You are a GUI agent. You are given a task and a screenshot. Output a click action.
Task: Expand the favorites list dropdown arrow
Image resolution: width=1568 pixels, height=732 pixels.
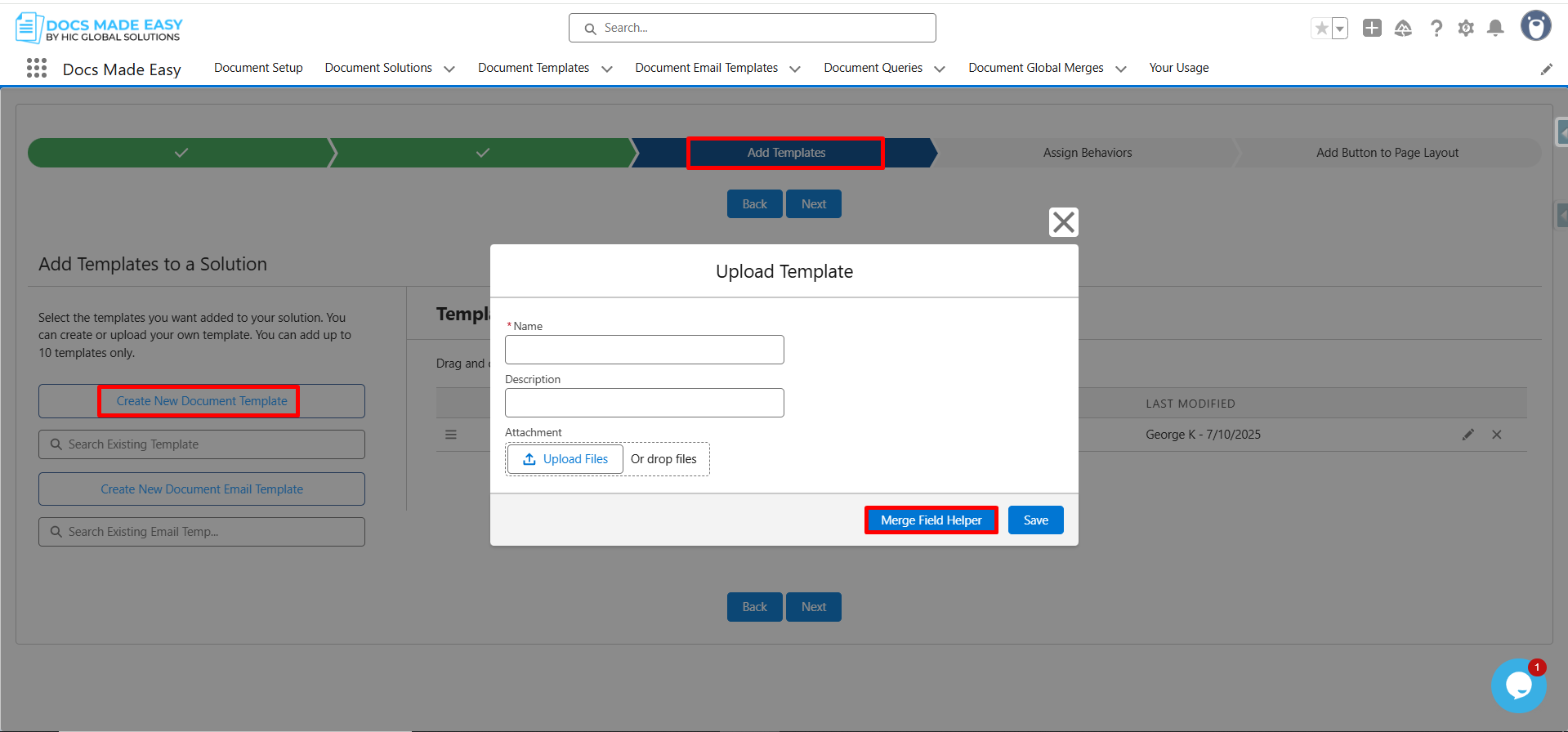pos(1340,29)
